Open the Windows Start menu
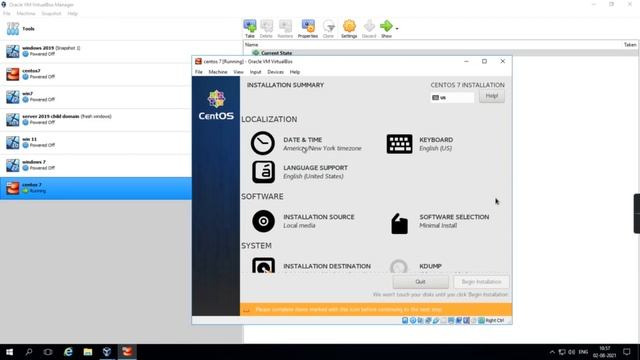 9,351
